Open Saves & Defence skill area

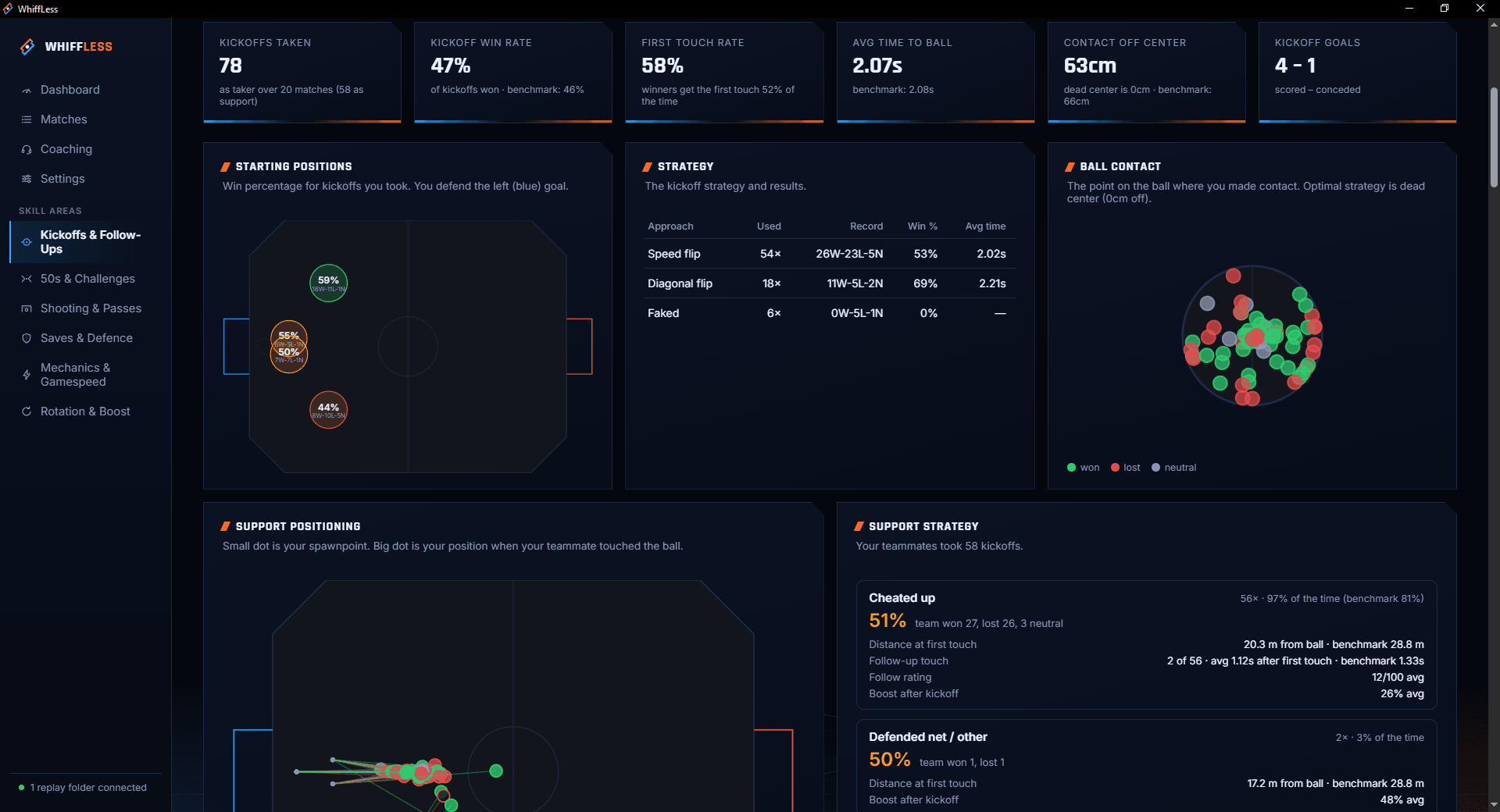[x=87, y=338]
